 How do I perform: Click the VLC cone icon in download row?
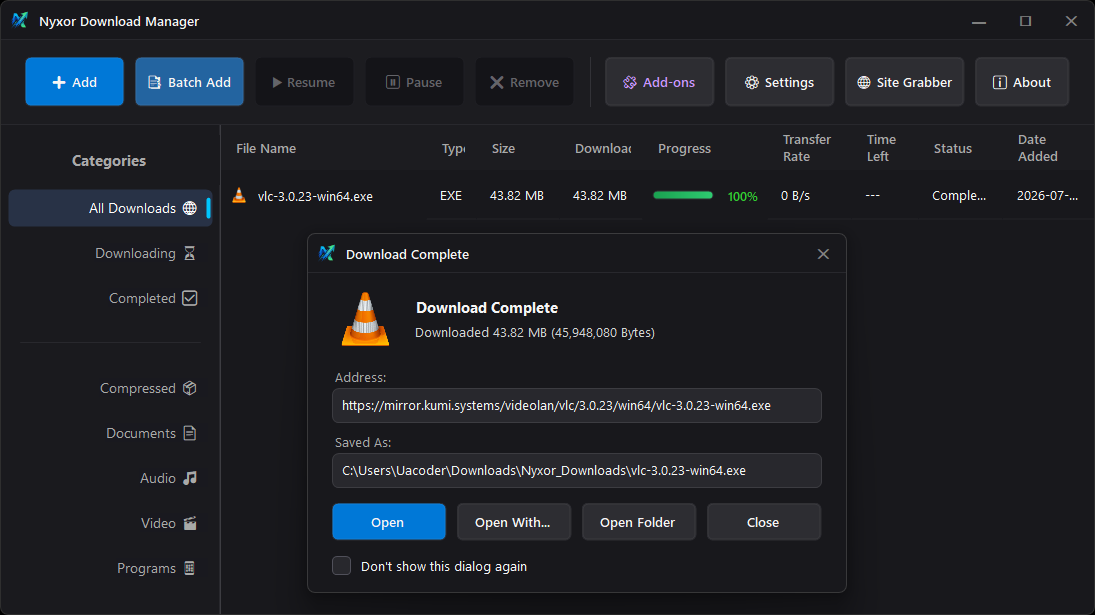tap(239, 195)
